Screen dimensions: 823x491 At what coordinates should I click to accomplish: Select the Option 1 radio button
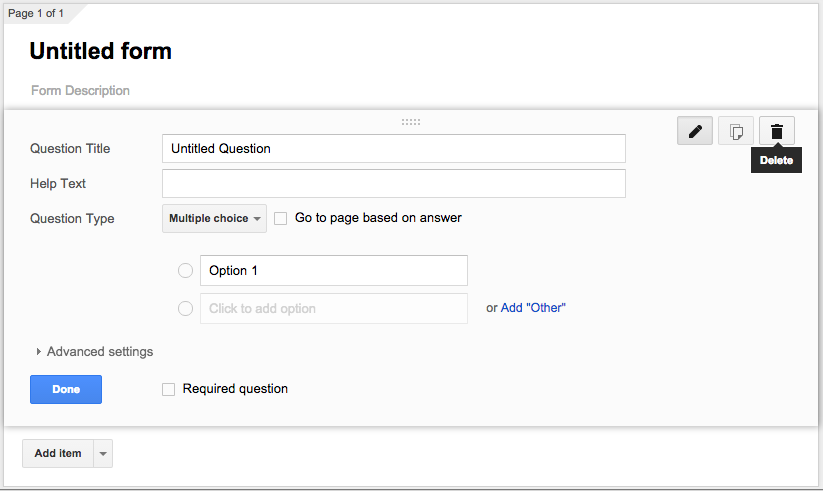(x=185, y=271)
